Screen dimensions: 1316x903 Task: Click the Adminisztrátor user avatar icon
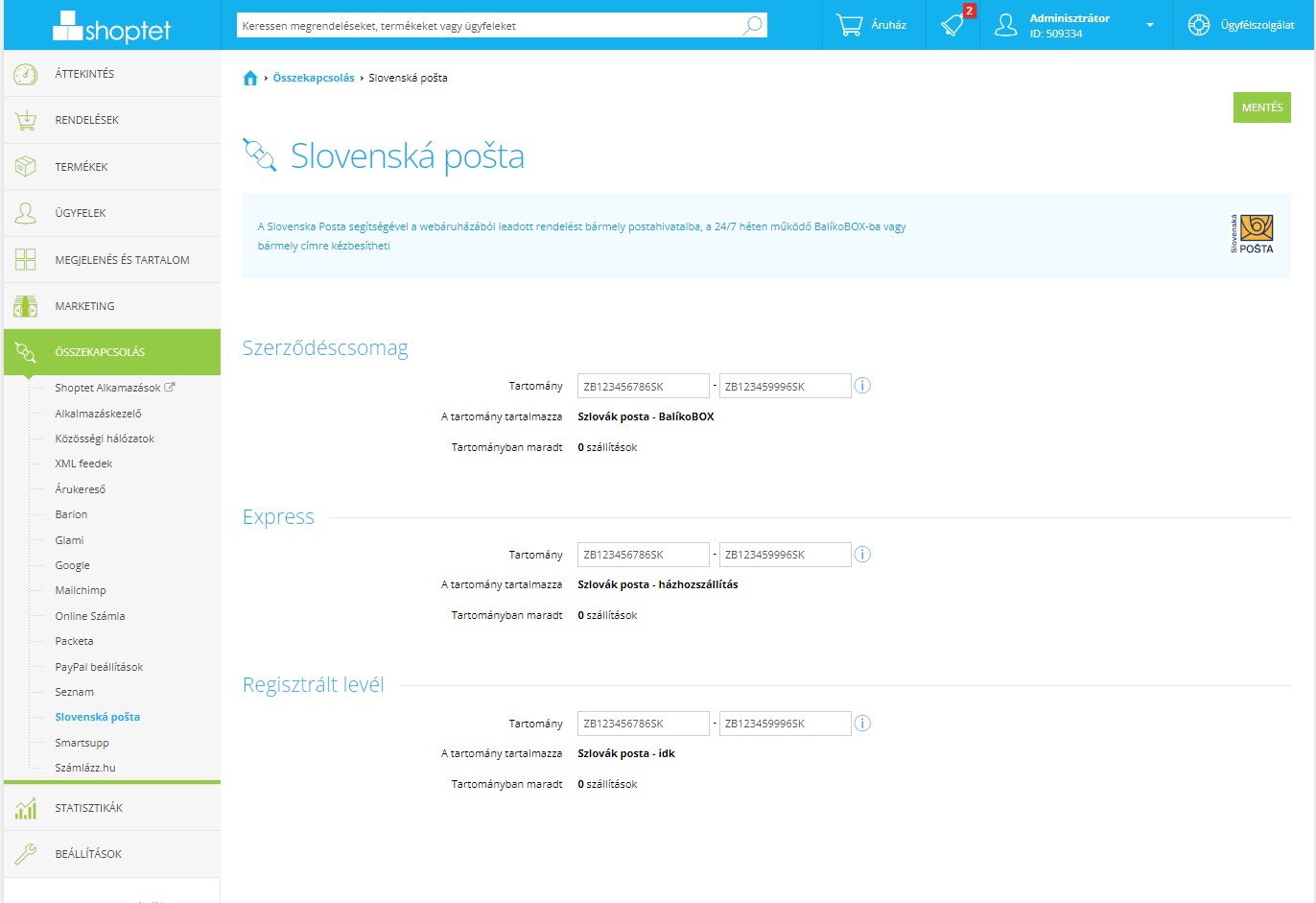1005,25
